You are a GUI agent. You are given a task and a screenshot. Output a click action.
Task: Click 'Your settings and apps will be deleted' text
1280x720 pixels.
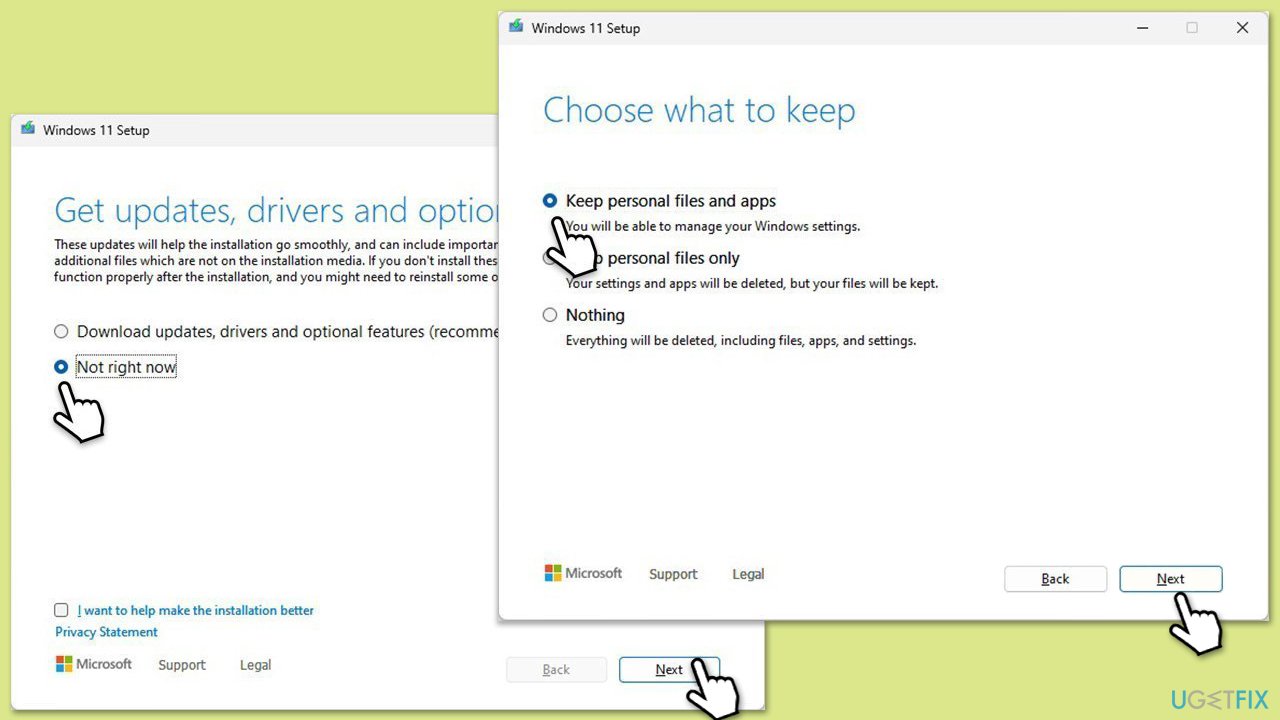(x=752, y=284)
